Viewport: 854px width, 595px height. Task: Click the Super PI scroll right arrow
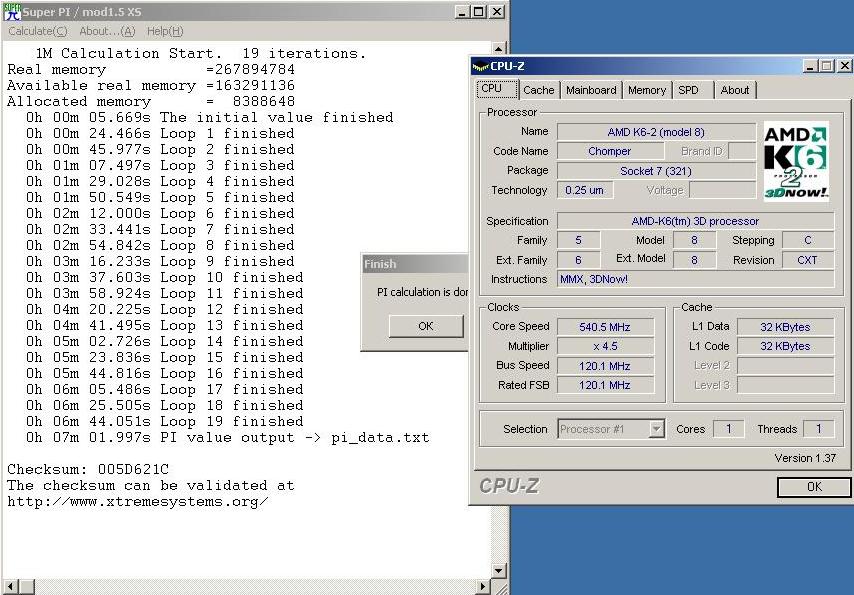(x=483, y=587)
